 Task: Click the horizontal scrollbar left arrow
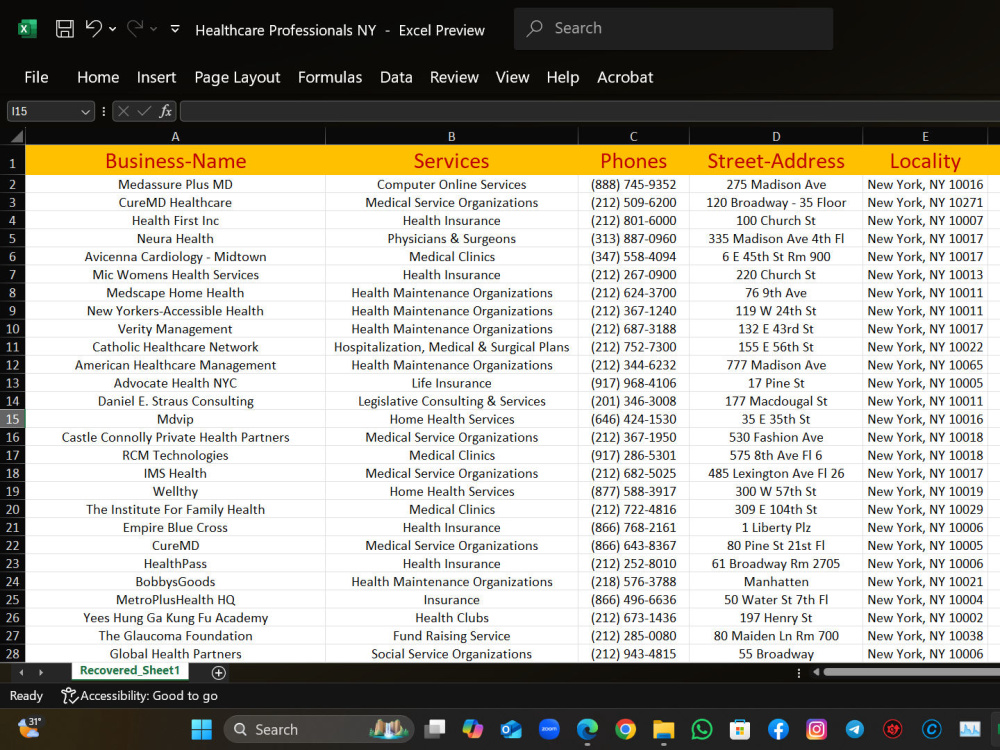pos(816,672)
